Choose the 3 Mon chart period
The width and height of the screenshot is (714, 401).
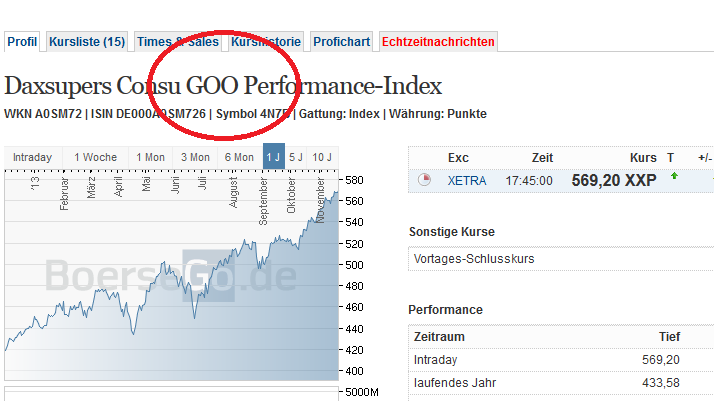click(195, 157)
